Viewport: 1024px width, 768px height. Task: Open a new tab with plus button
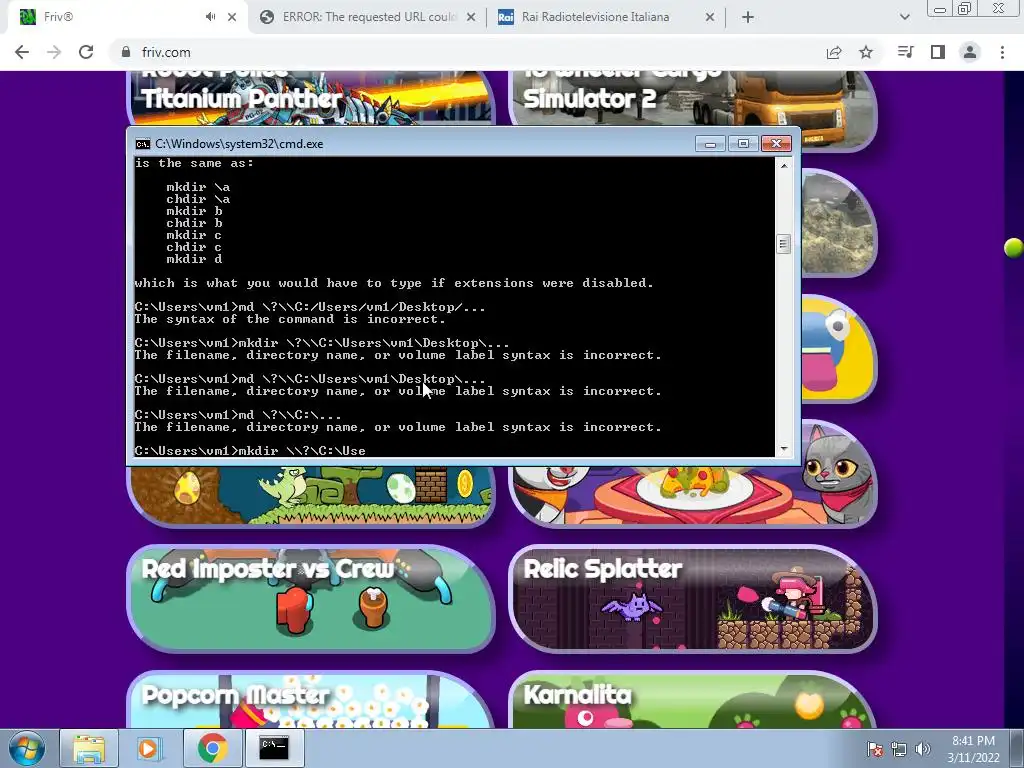(x=748, y=17)
